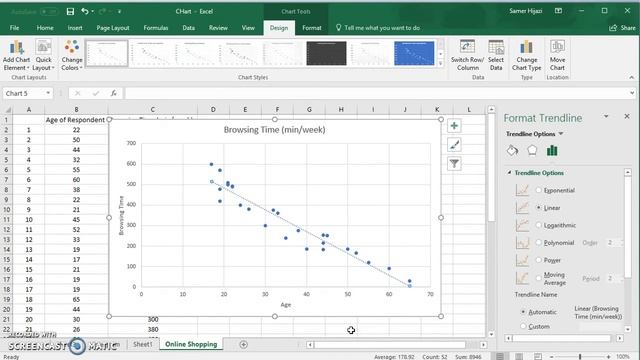Click Share button in ribbon
The image size is (640, 360).
coord(622,28)
